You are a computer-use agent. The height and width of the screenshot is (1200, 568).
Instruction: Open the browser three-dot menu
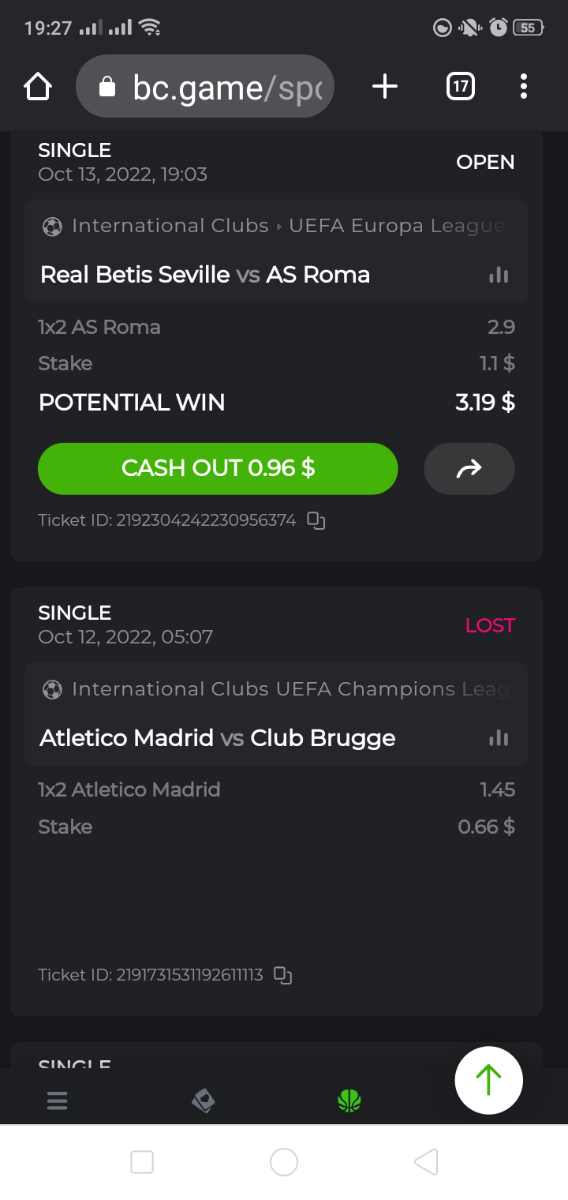(x=523, y=87)
